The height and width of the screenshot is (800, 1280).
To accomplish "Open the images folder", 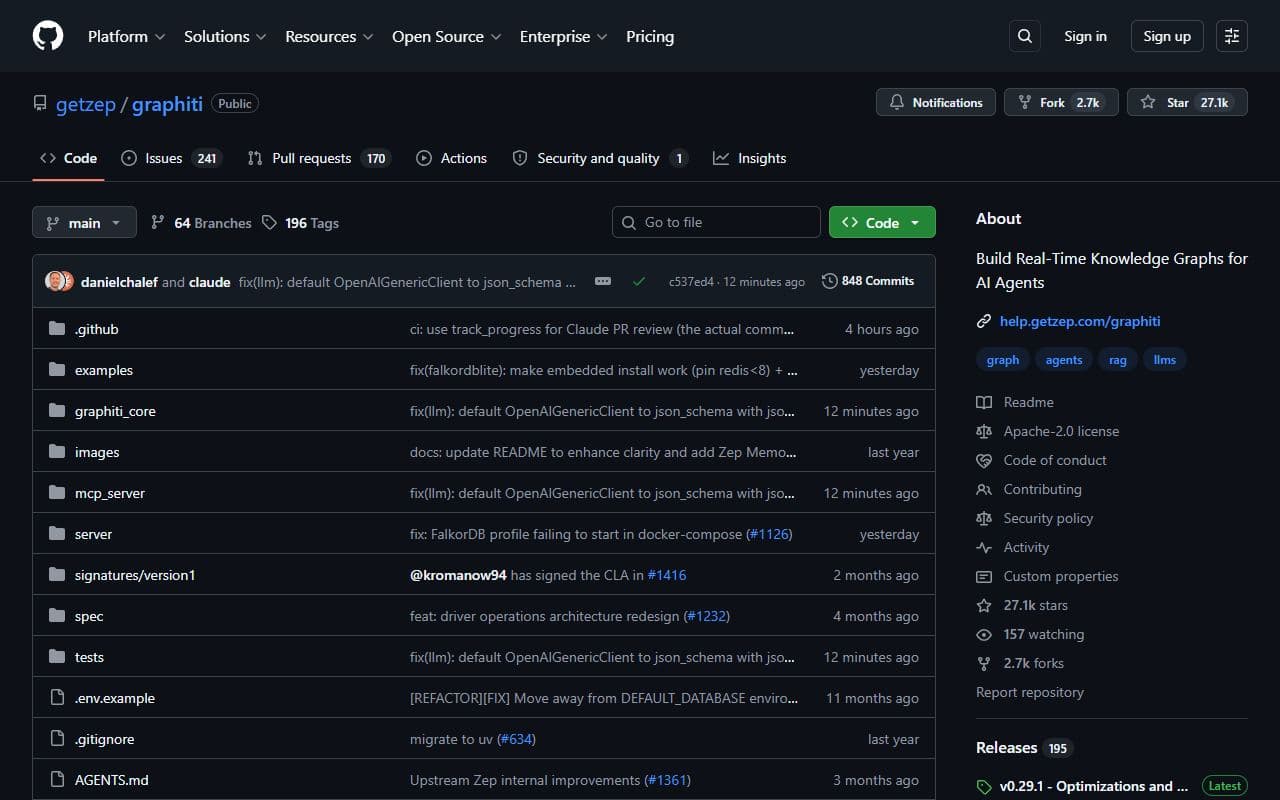I will click(97, 452).
